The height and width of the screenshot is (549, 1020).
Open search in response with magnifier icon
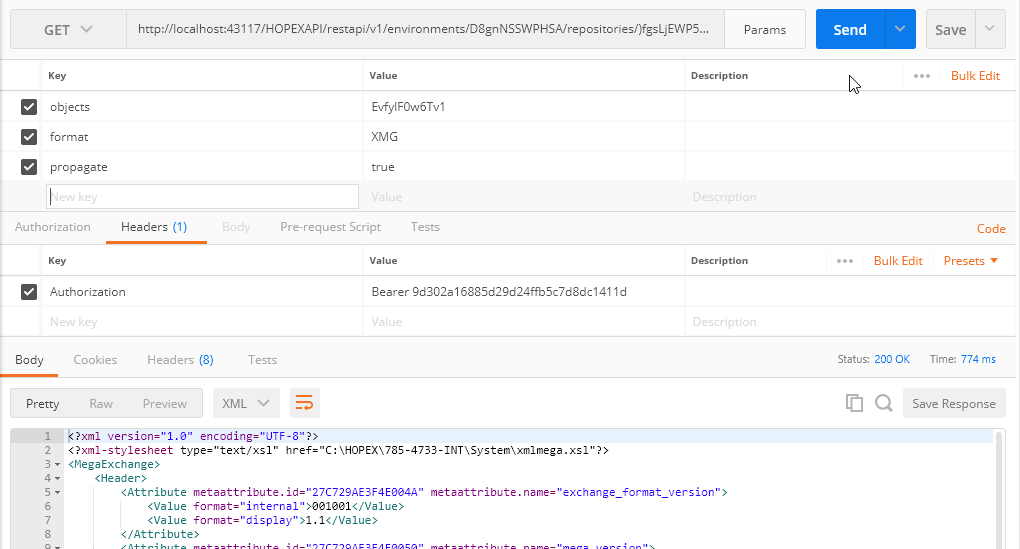click(x=884, y=404)
